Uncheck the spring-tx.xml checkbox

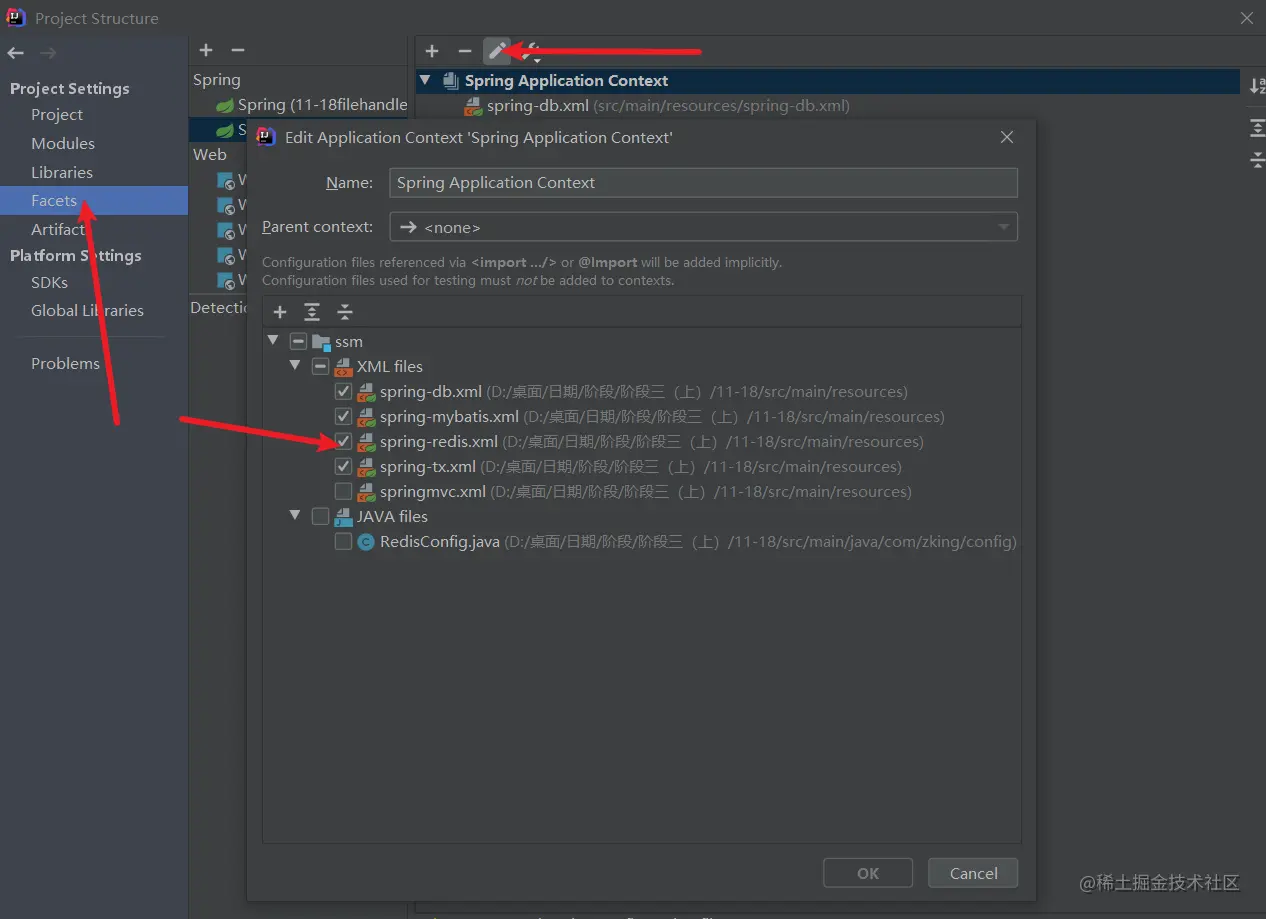[343, 467]
